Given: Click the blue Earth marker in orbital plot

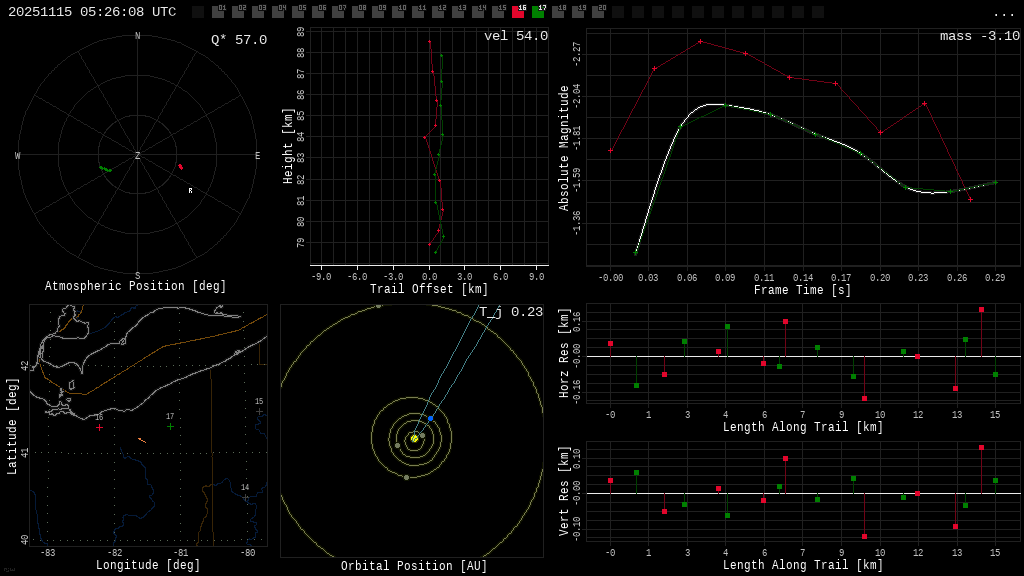Looking at the screenshot, I should (431, 418).
